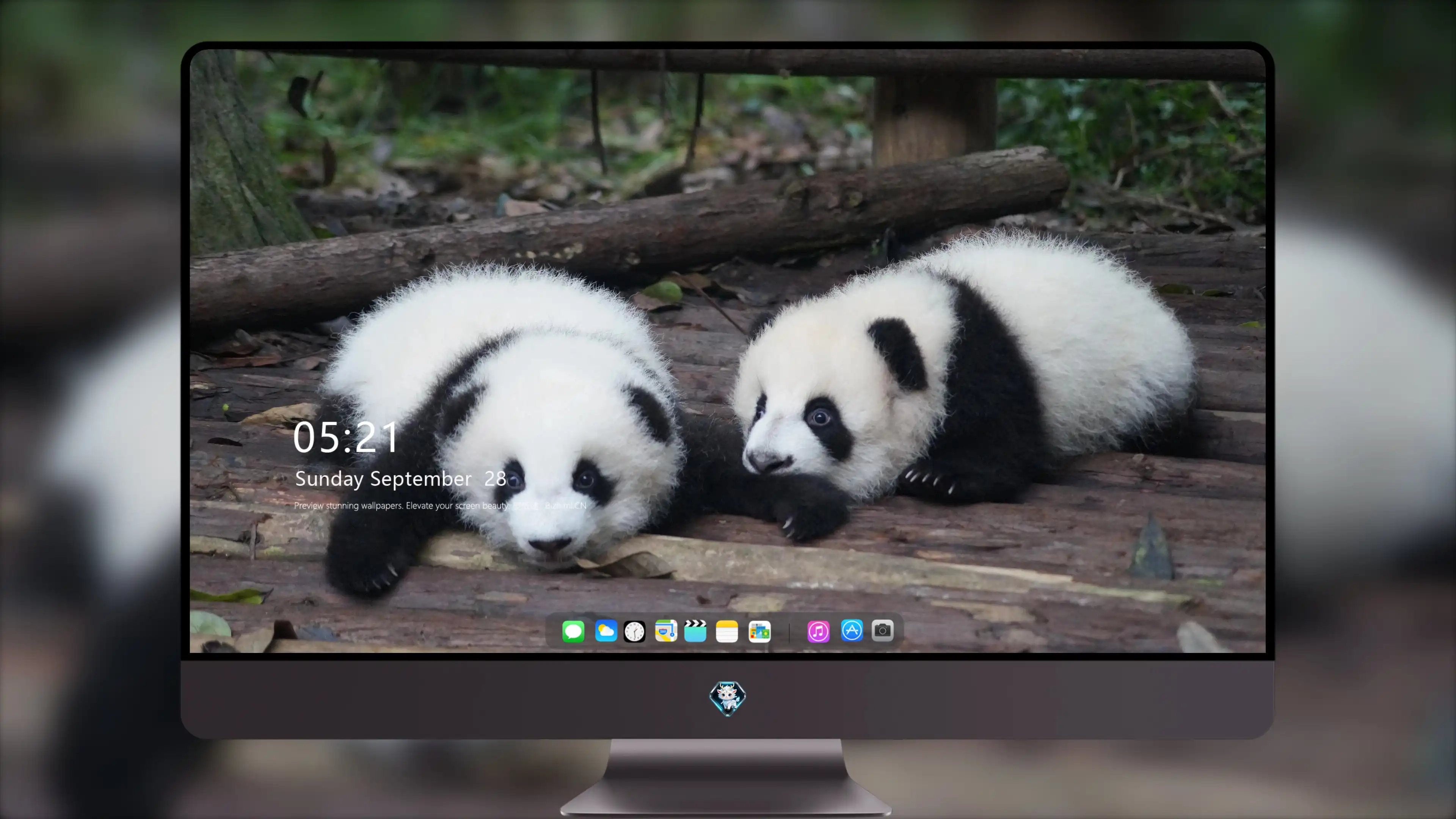Open the Camera app in dock
This screenshot has height=819, width=1456.
click(882, 631)
